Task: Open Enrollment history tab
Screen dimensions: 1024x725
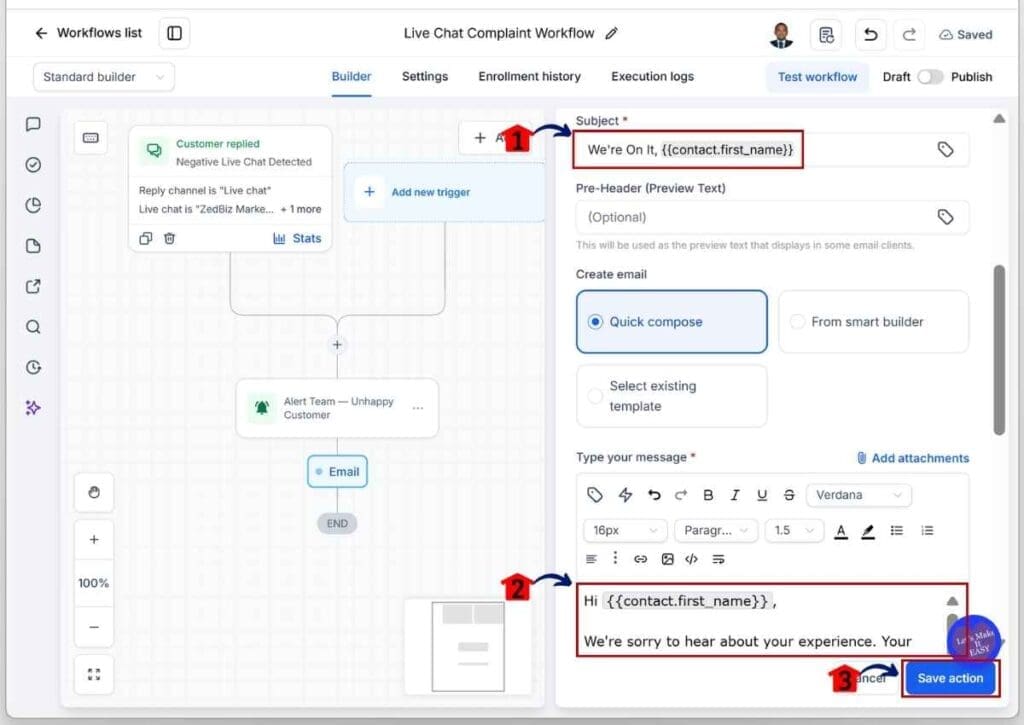Action: click(x=530, y=76)
